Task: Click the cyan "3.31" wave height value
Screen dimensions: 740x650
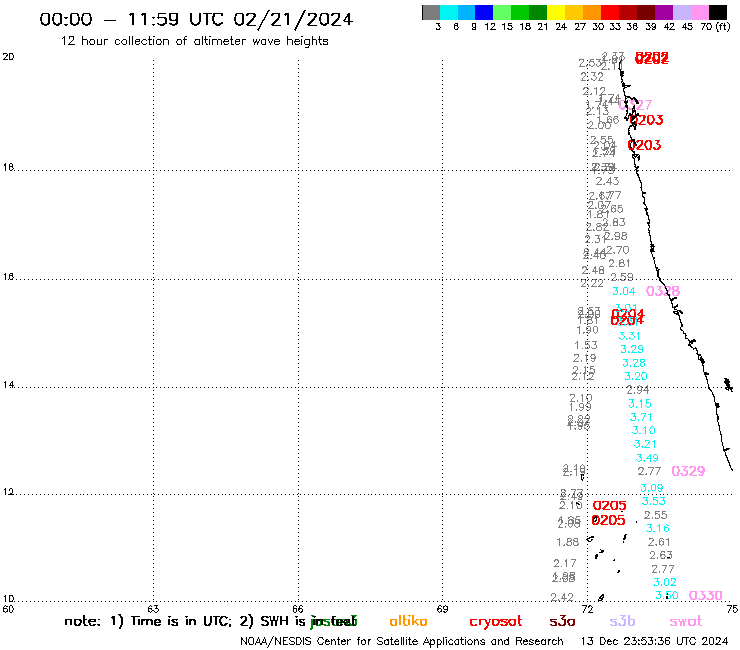Action: [x=630, y=336]
